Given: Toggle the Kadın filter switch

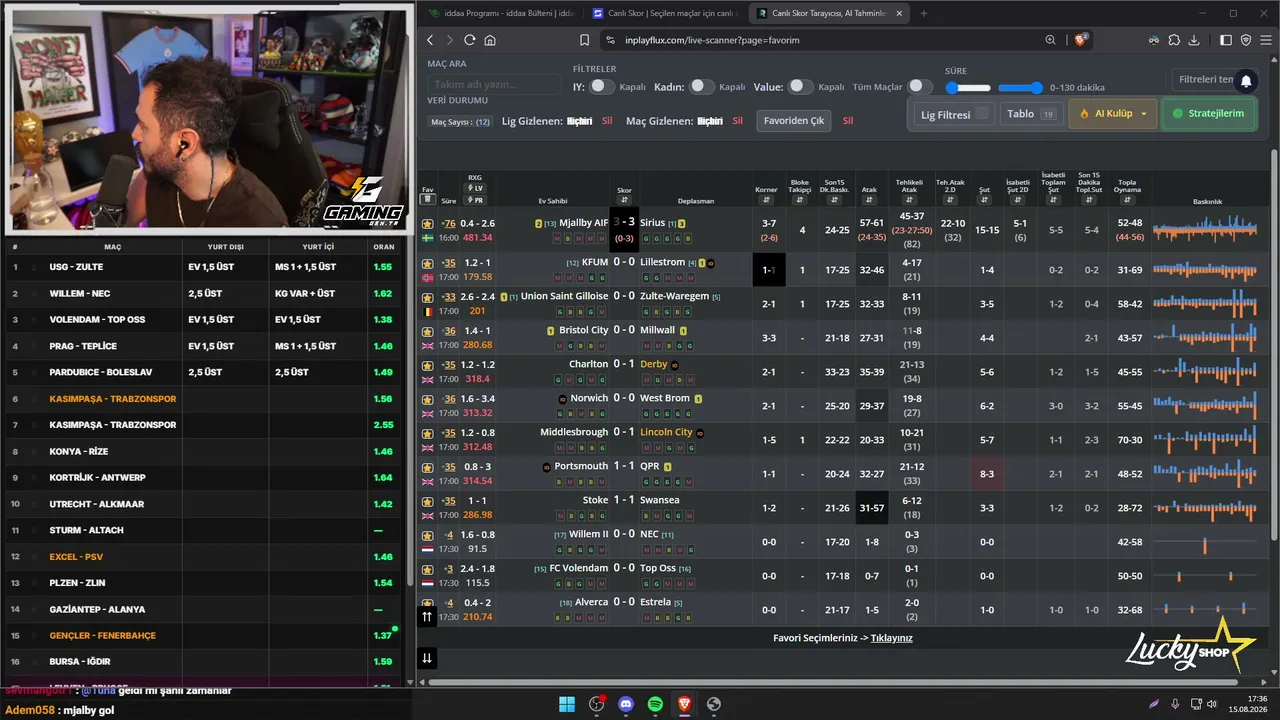Looking at the screenshot, I should click(702, 87).
